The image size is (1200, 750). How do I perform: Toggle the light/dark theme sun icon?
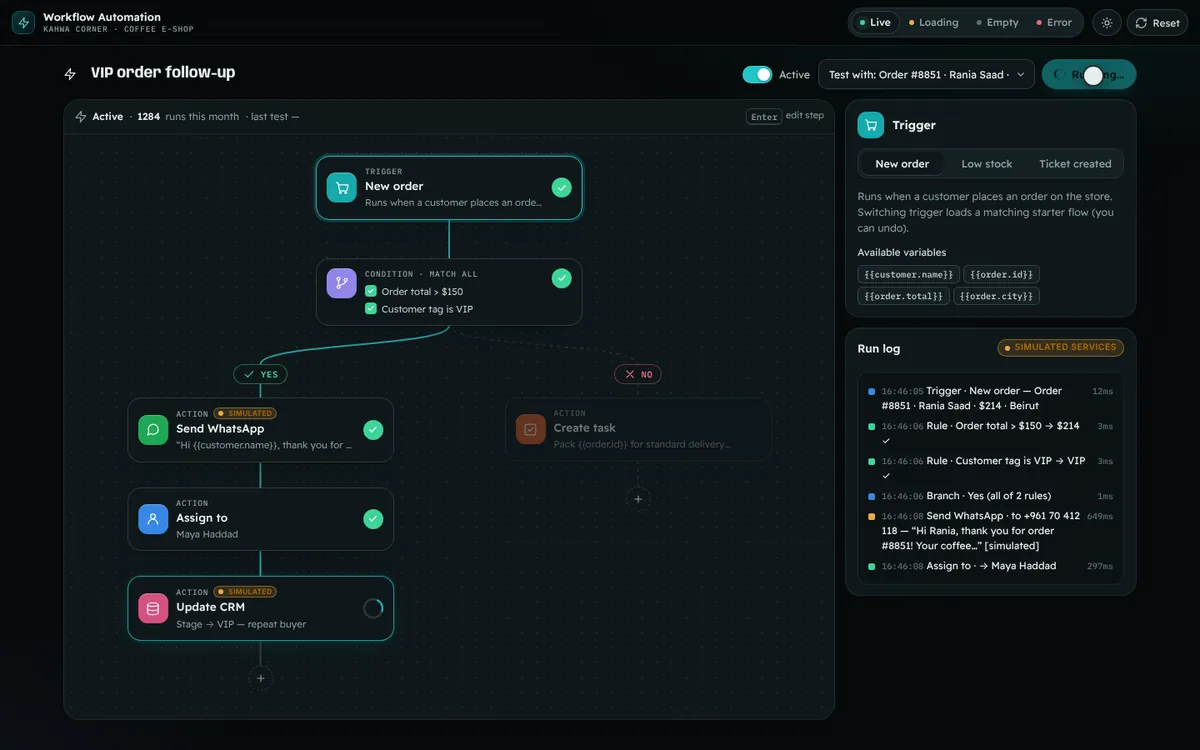point(1106,22)
